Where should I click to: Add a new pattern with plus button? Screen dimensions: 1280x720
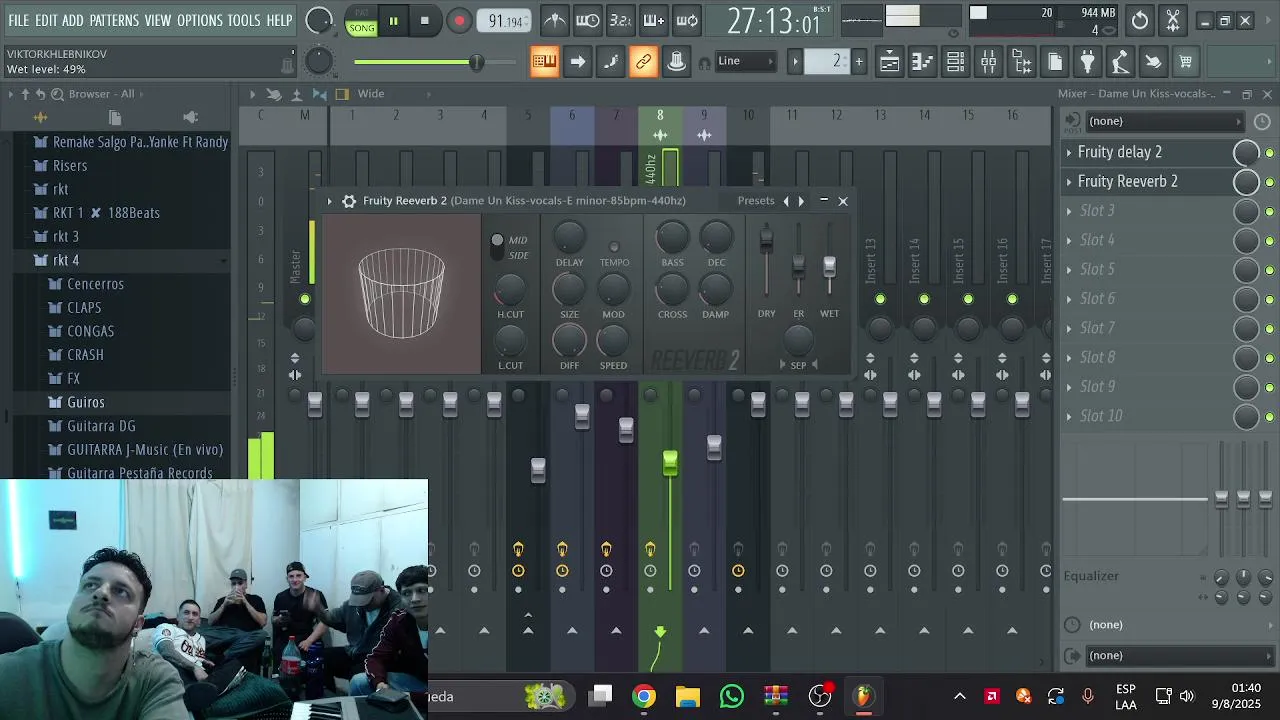point(858,61)
